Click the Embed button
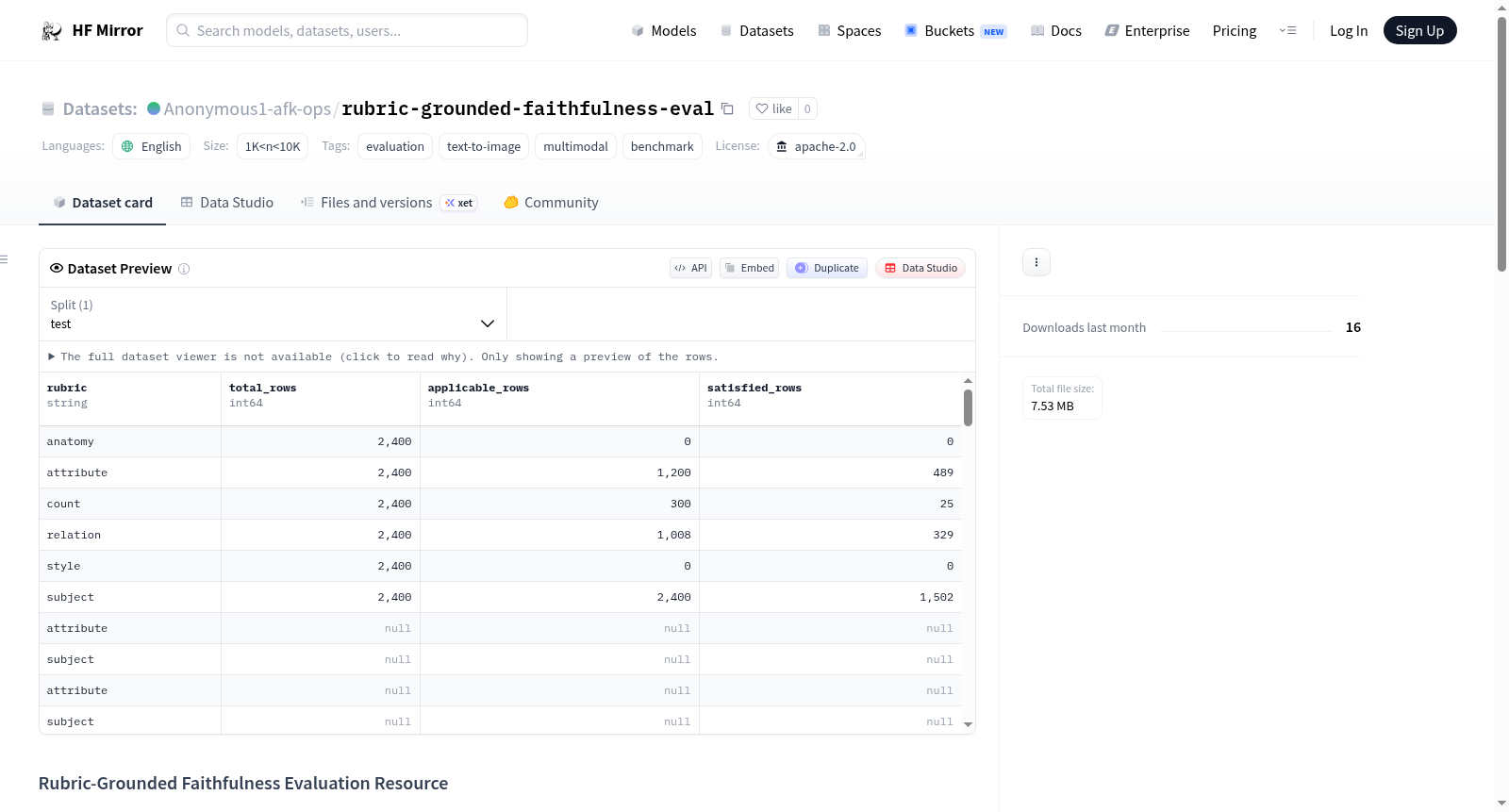The height and width of the screenshot is (812, 1509). click(749, 268)
